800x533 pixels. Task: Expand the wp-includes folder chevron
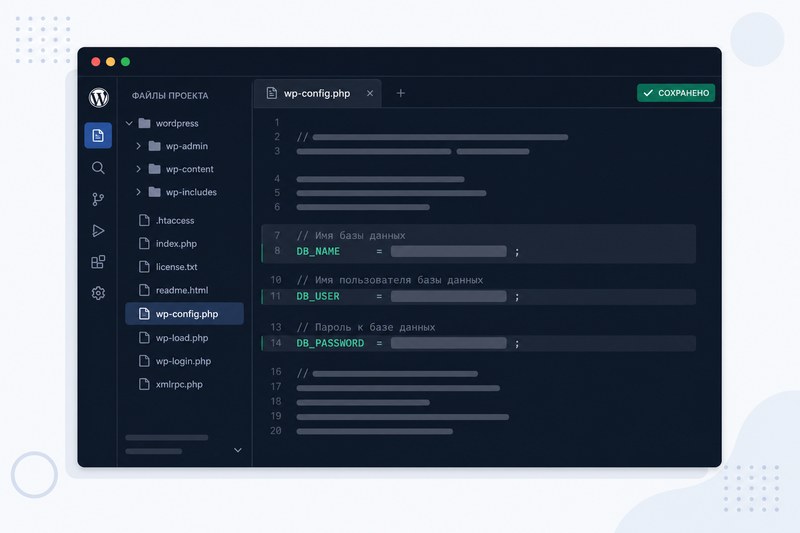[x=138, y=192]
